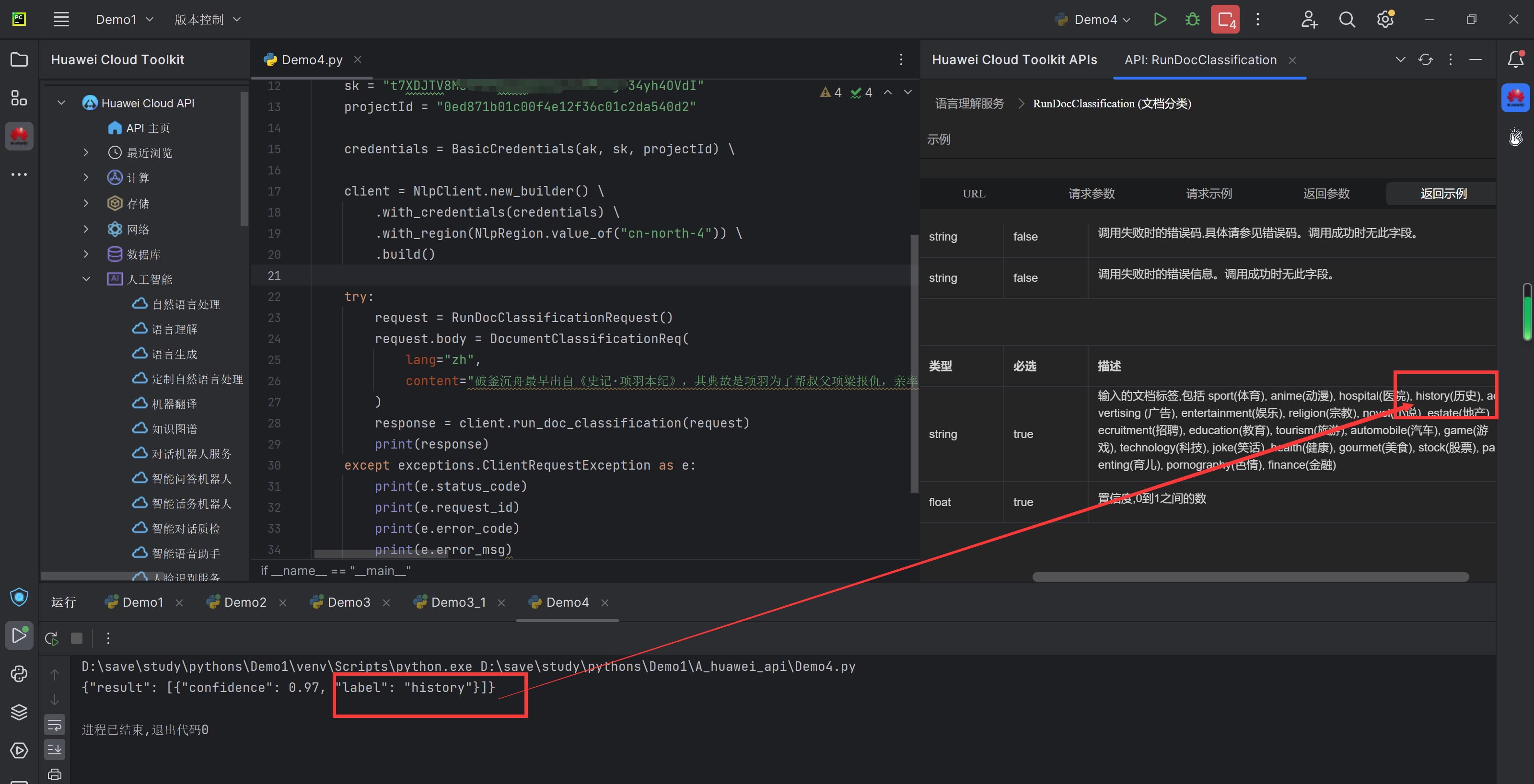Click the green memory indicator bar

[1527, 311]
